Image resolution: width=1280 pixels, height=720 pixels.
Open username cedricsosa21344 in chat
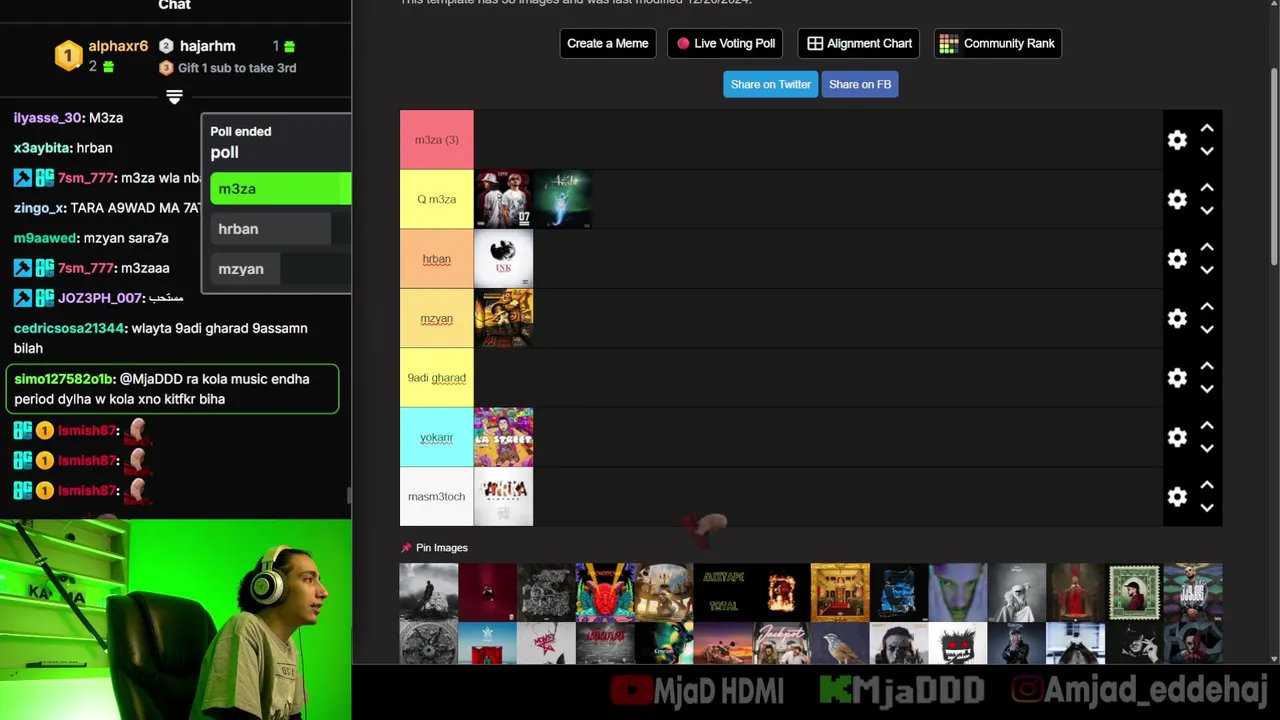tap(69, 328)
